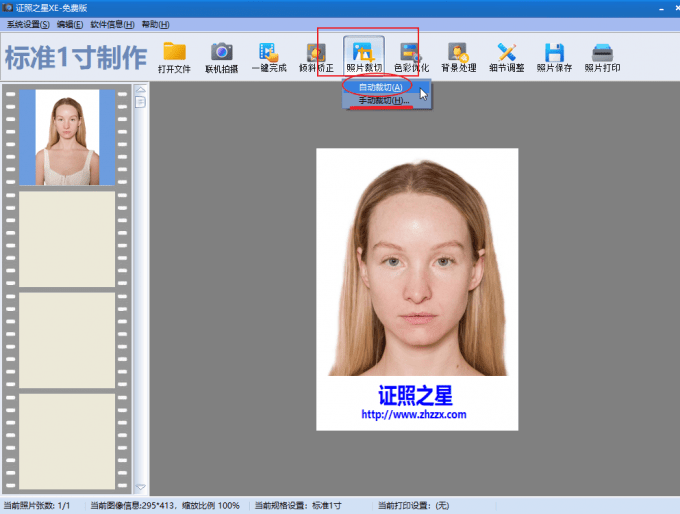Select the 倾斜矫正 tilt correction tool
This screenshot has height=514, width=680.
317,56
